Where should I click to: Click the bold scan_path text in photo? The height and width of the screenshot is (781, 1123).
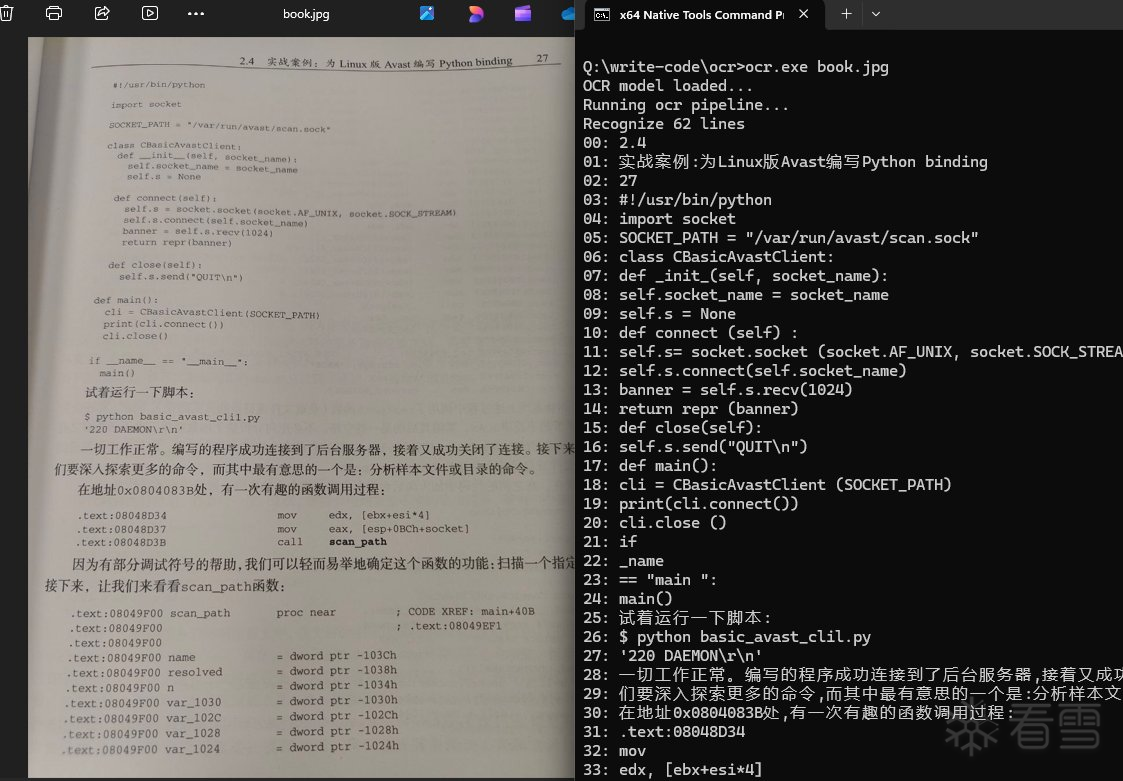(x=357, y=542)
